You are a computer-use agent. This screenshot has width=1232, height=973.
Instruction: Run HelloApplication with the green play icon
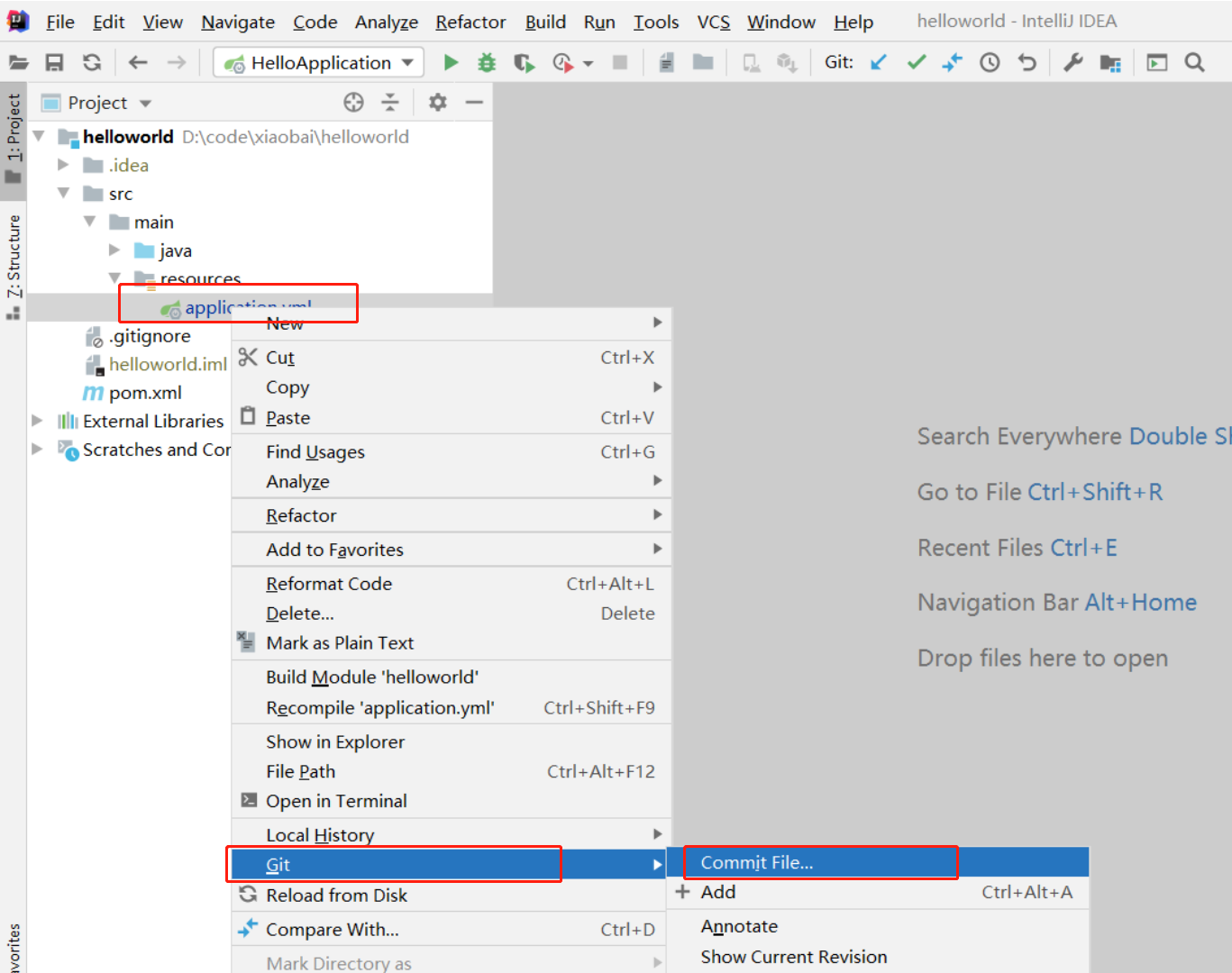point(451,62)
